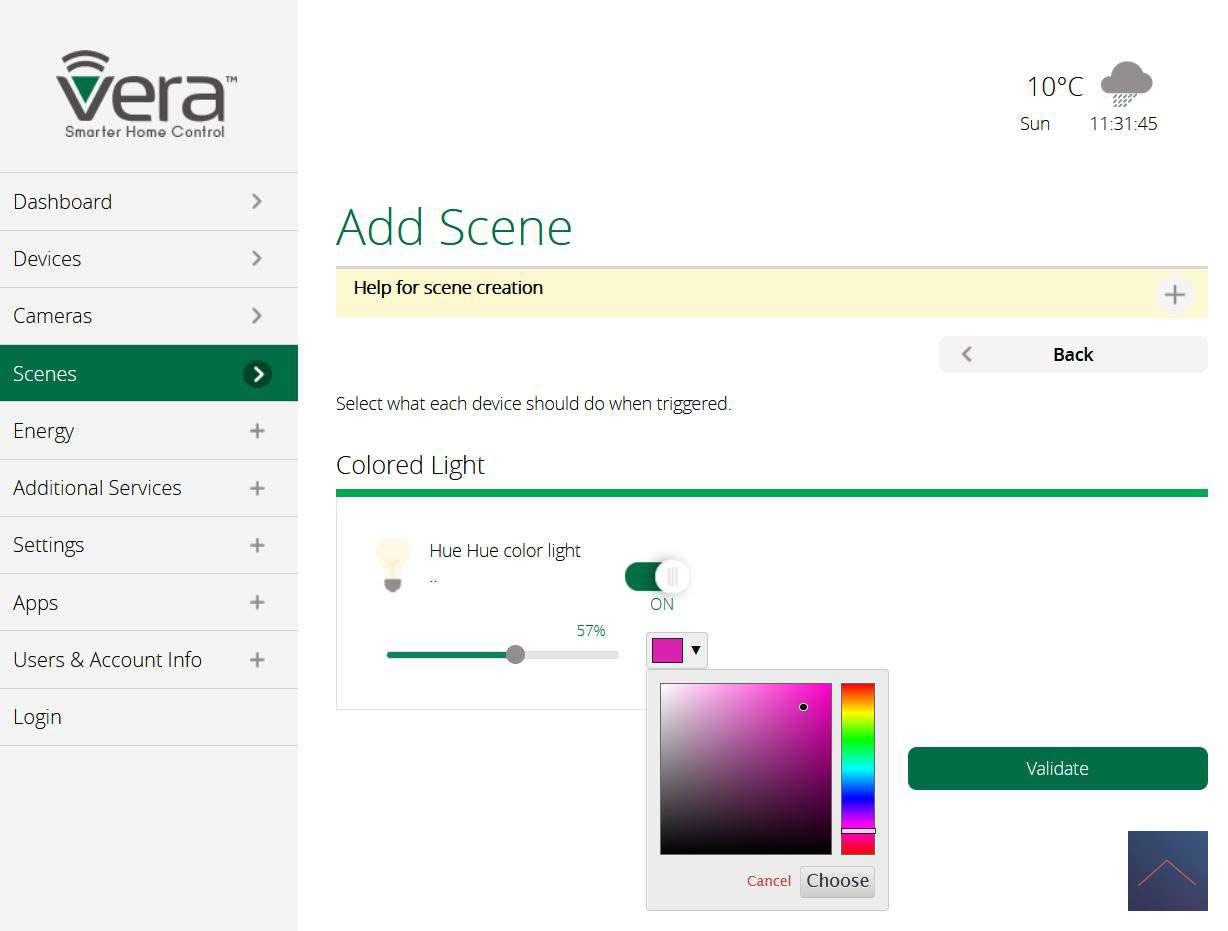Expand the Settings menu section

pos(257,545)
